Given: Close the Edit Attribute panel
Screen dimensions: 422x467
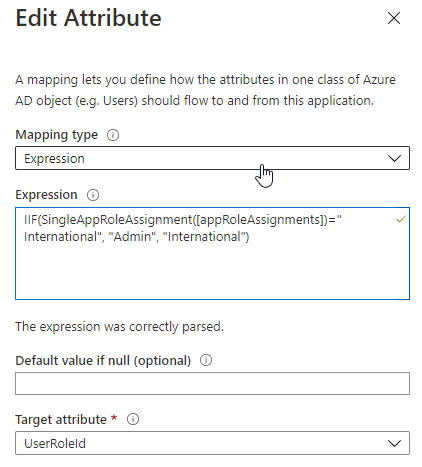Looking at the screenshot, I should 394,18.
